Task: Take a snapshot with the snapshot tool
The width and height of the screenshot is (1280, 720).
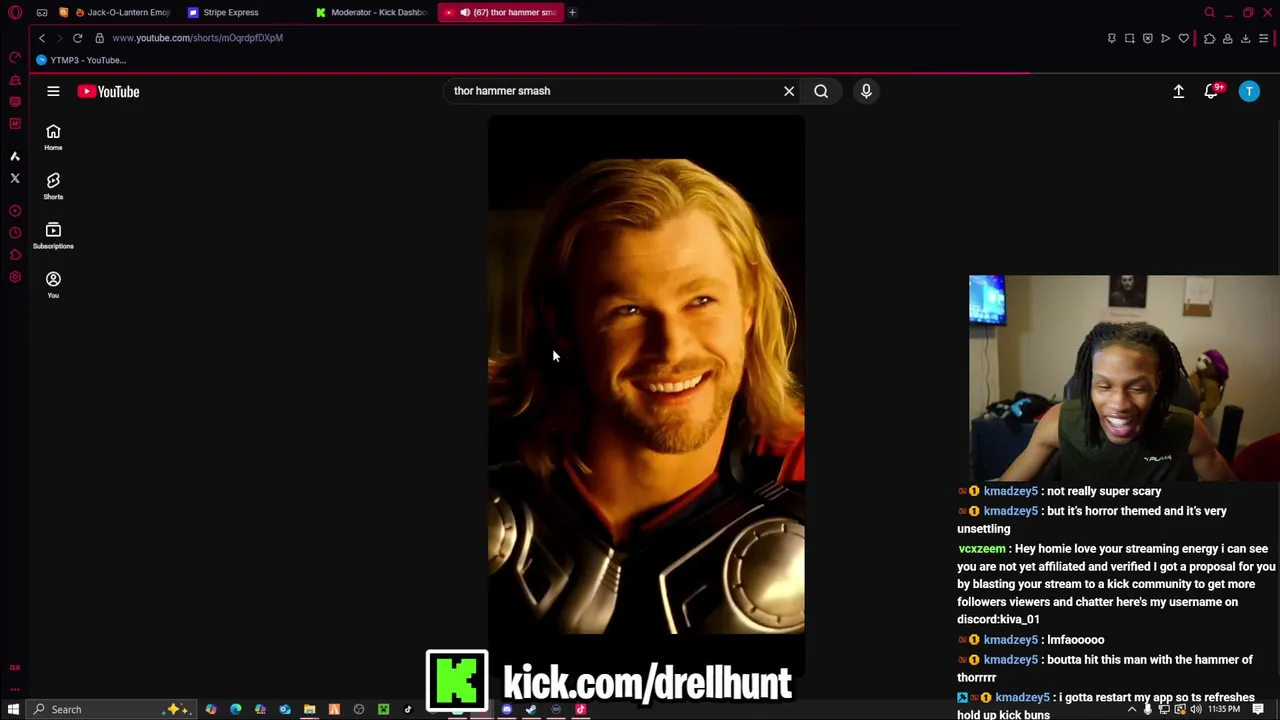Action: 1129,38
